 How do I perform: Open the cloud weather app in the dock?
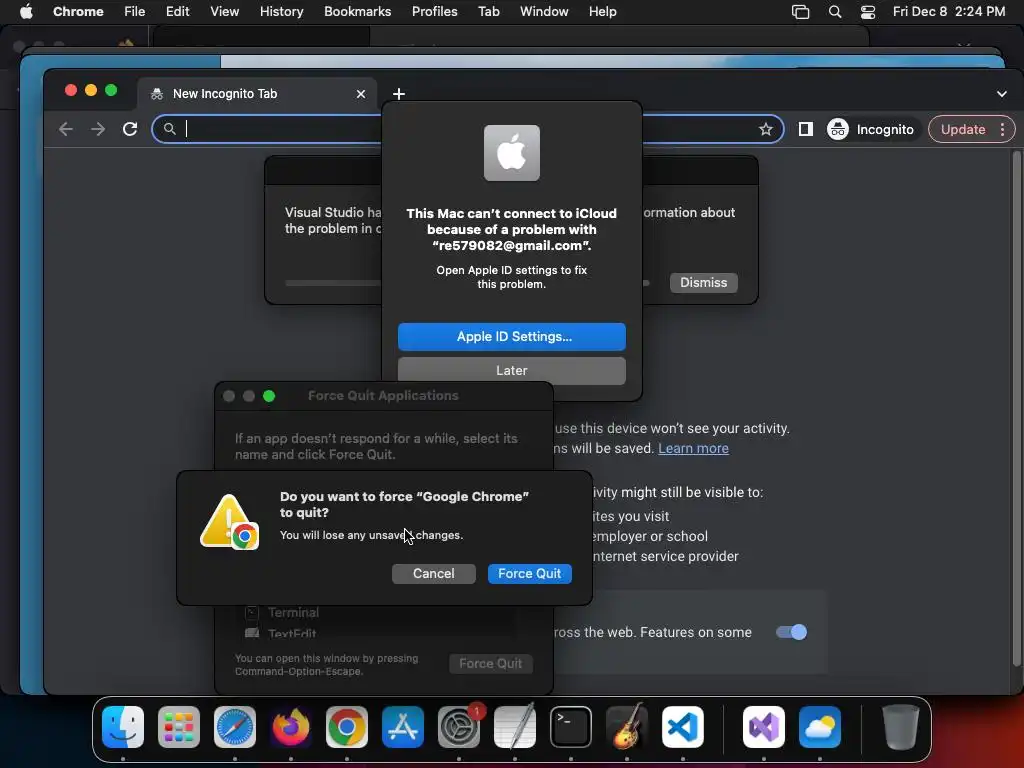[x=820, y=727]
